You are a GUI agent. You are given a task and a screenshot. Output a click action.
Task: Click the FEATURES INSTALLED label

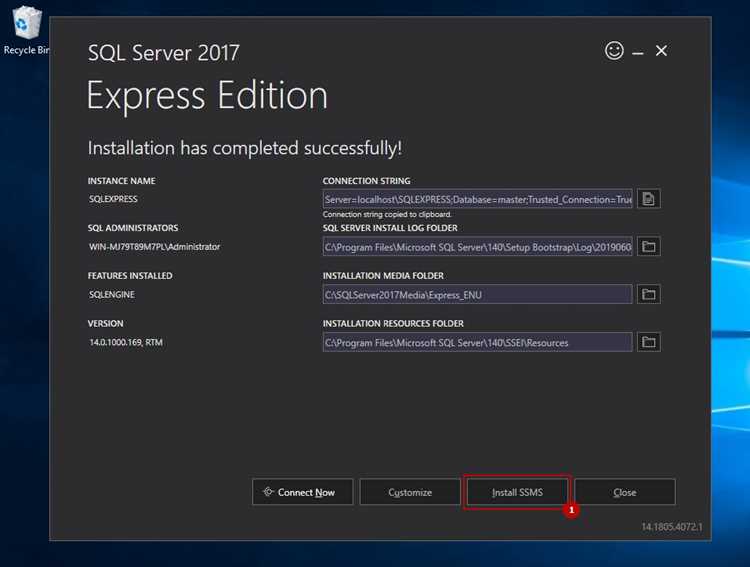130,276
